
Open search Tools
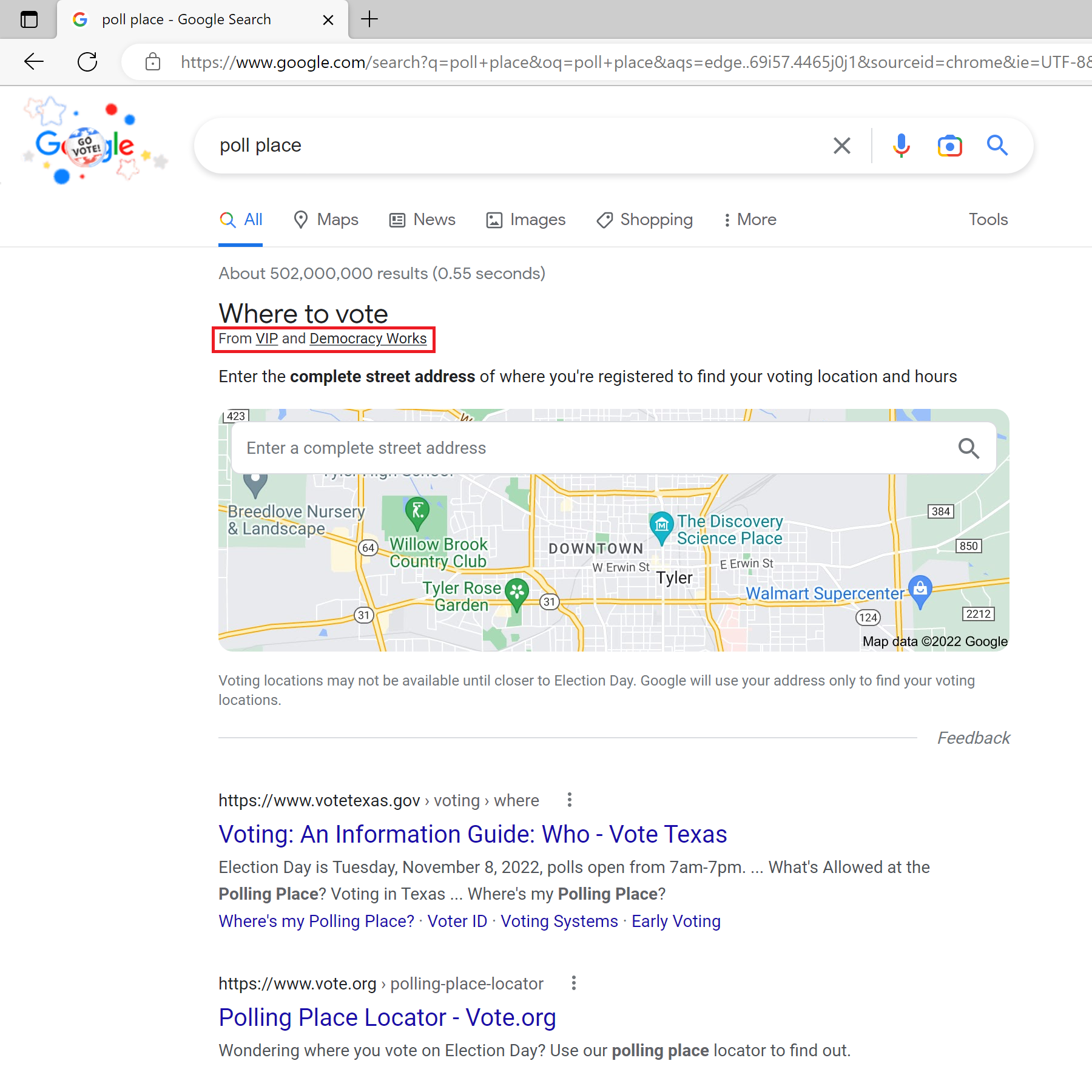(988, 220)
